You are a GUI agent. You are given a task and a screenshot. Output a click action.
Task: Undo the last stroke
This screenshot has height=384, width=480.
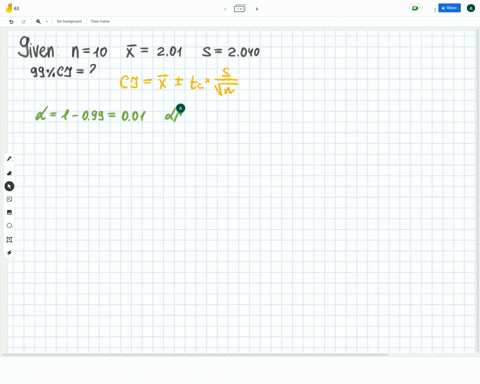(x=11, y=22)
